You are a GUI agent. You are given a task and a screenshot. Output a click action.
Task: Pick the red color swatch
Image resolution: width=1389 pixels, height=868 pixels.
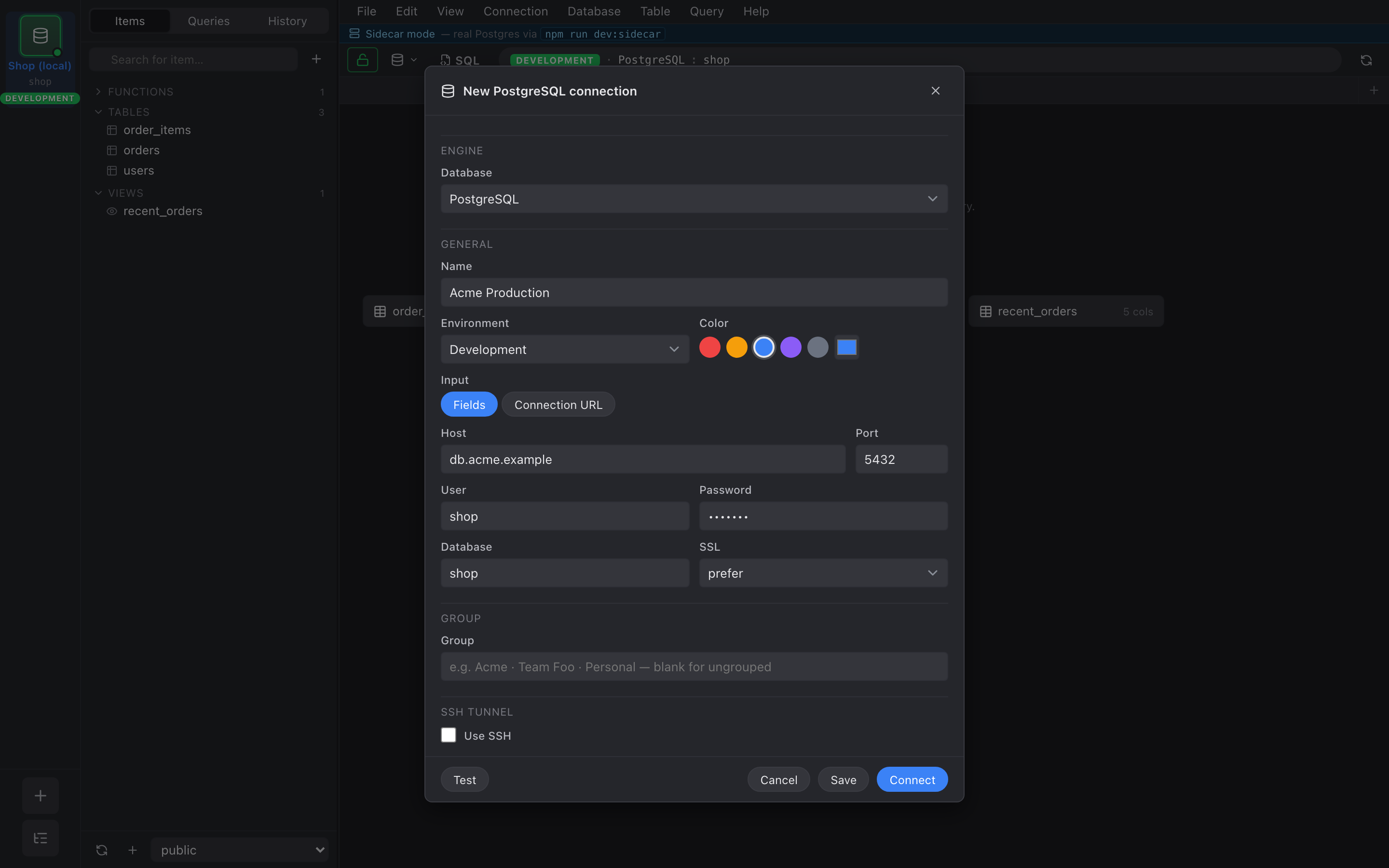point(709,347)
